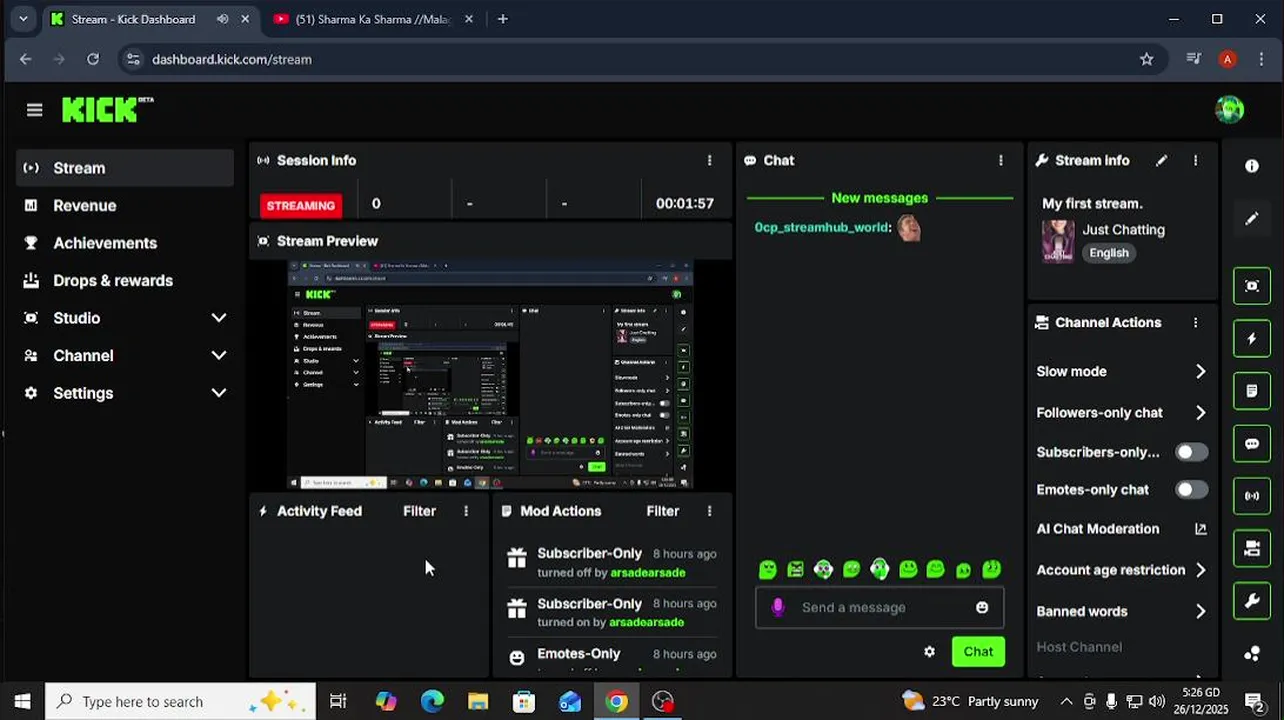1284x720 pixels.
Task: Open Revenue in the sidebar
Action: tap(125, 206)
